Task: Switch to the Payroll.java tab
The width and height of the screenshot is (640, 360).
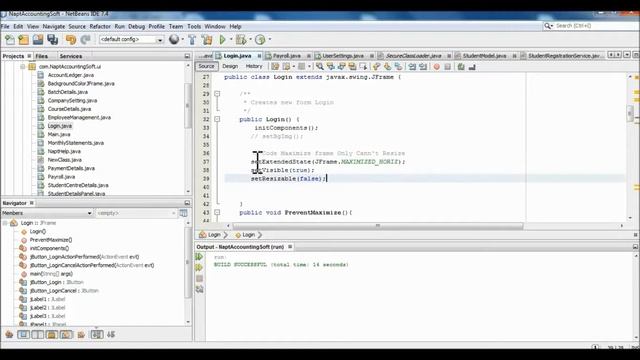Action: [287, 56]
